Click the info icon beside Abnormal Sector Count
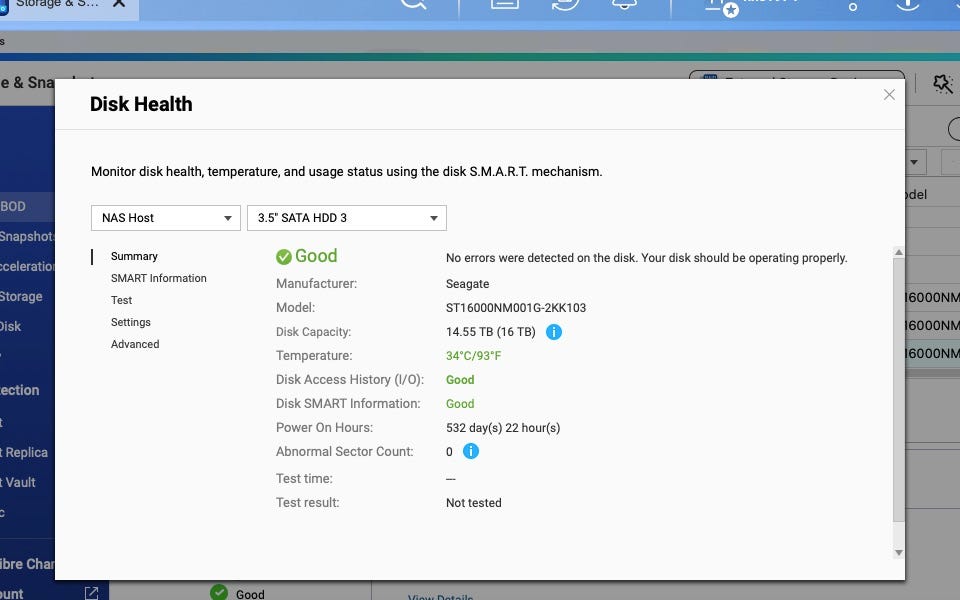 click(x=471, y=452)
